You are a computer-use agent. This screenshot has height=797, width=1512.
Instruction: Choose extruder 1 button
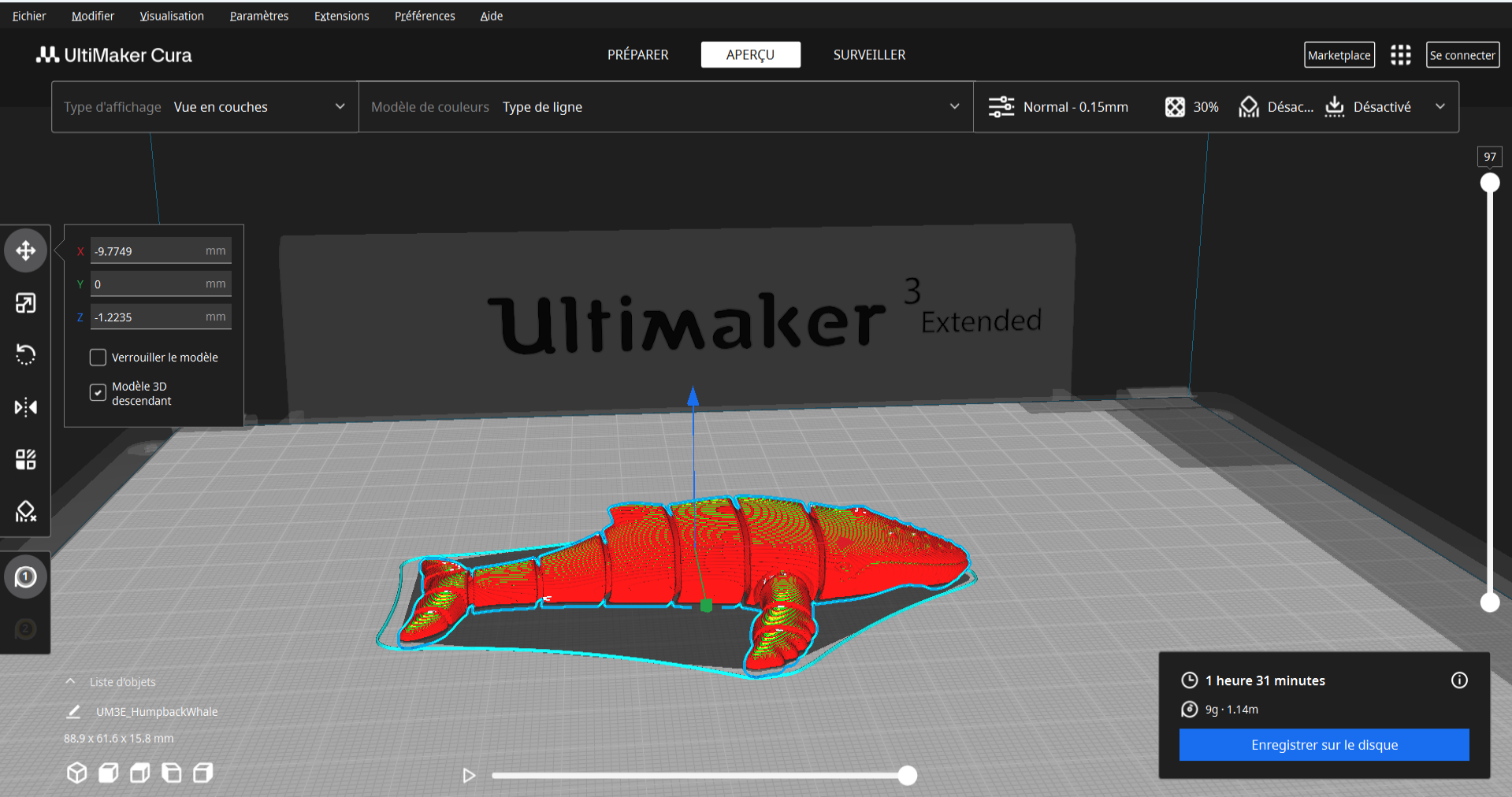[26, 577]
